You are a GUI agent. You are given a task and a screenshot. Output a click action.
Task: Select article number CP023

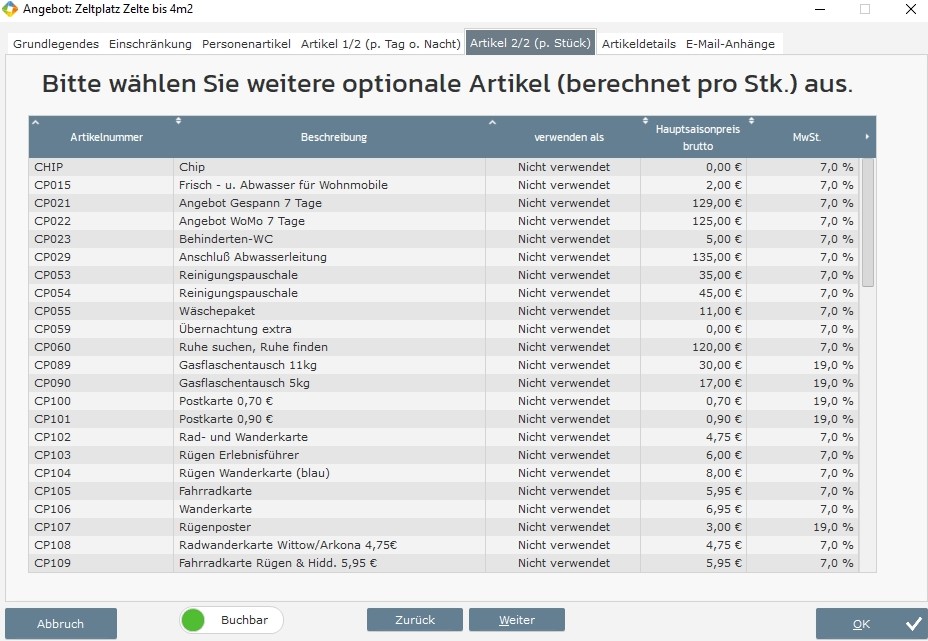101,239
